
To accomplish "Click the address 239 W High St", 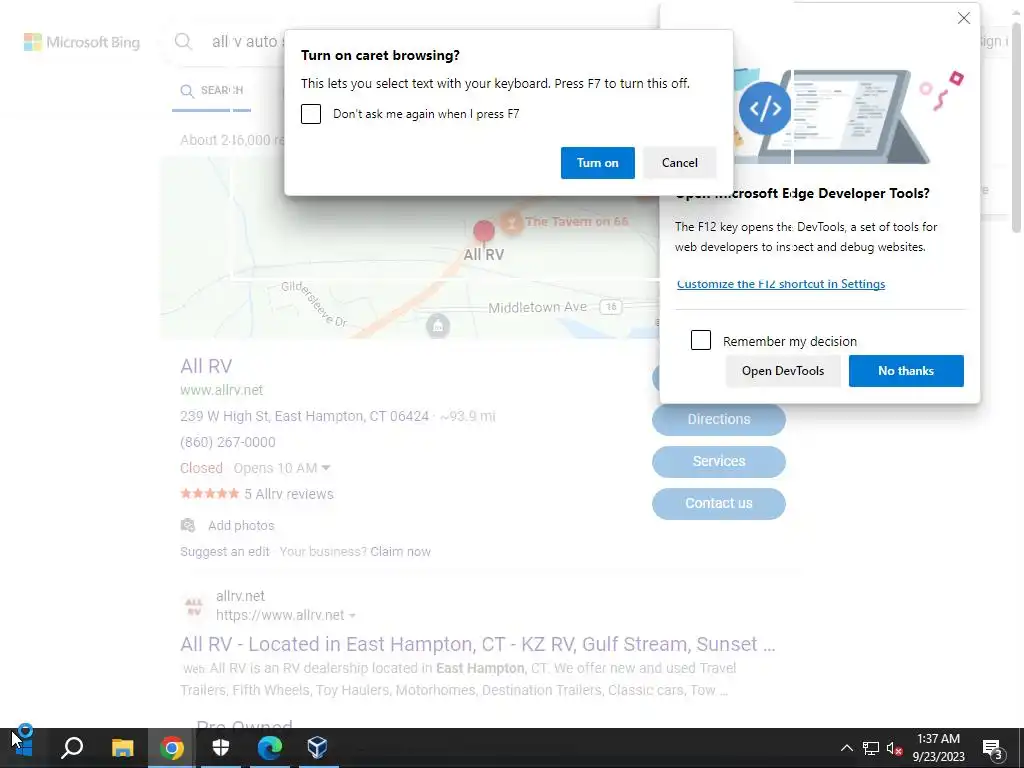I will tap(304, 416).
